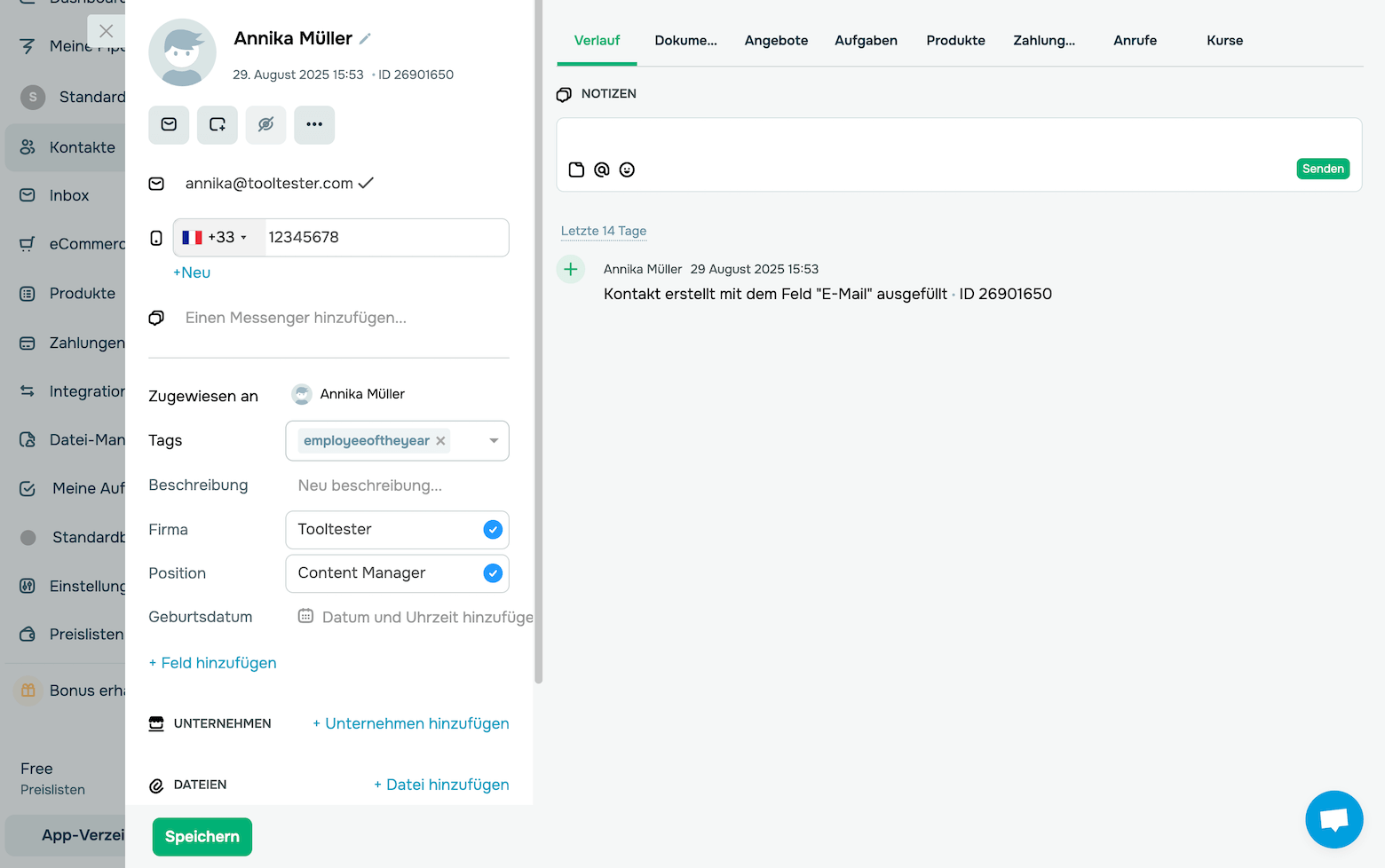Click the send email icon button

coord(169,125)
